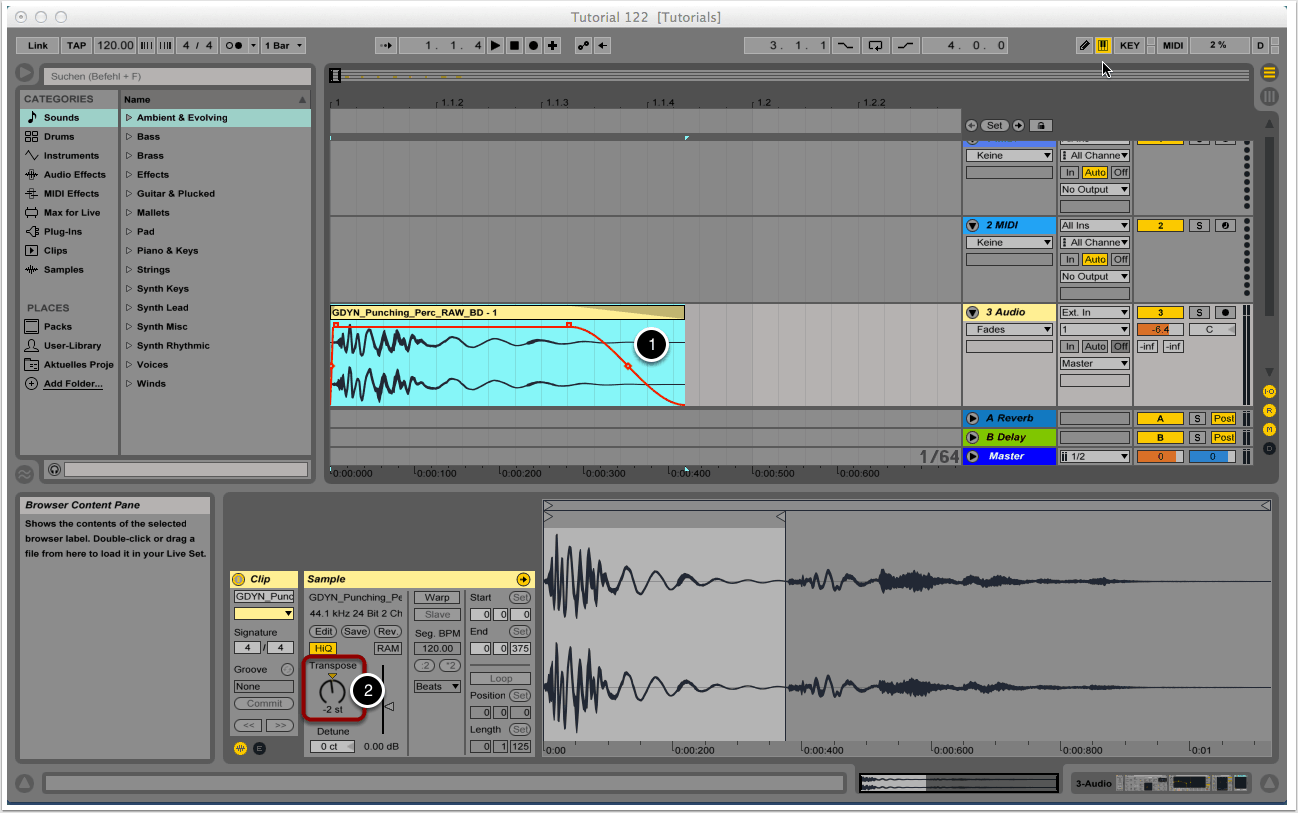Toggle the metronome button
1298x813 pixels.
232,46
